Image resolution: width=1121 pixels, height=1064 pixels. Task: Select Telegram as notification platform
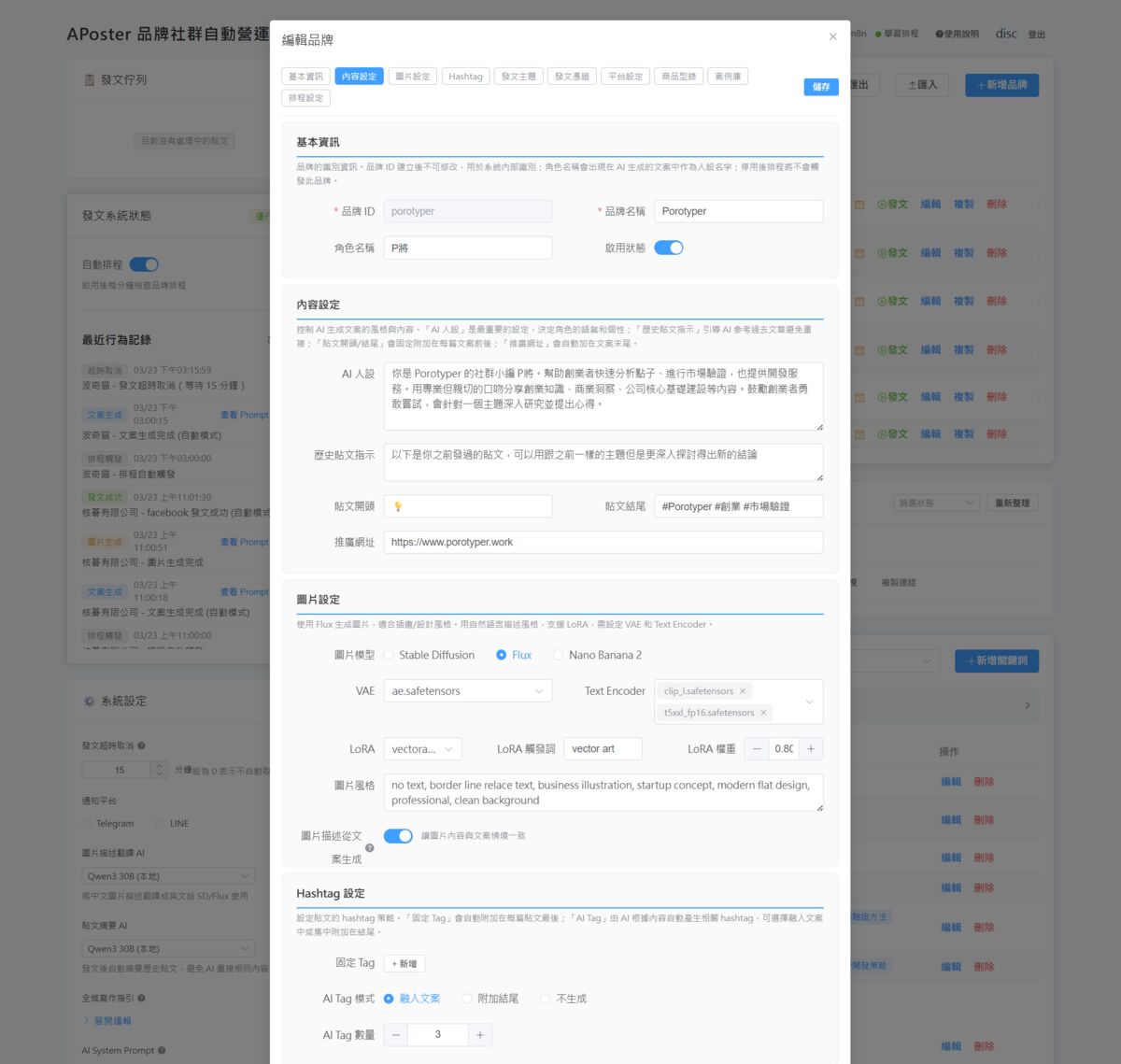(107, 824)
